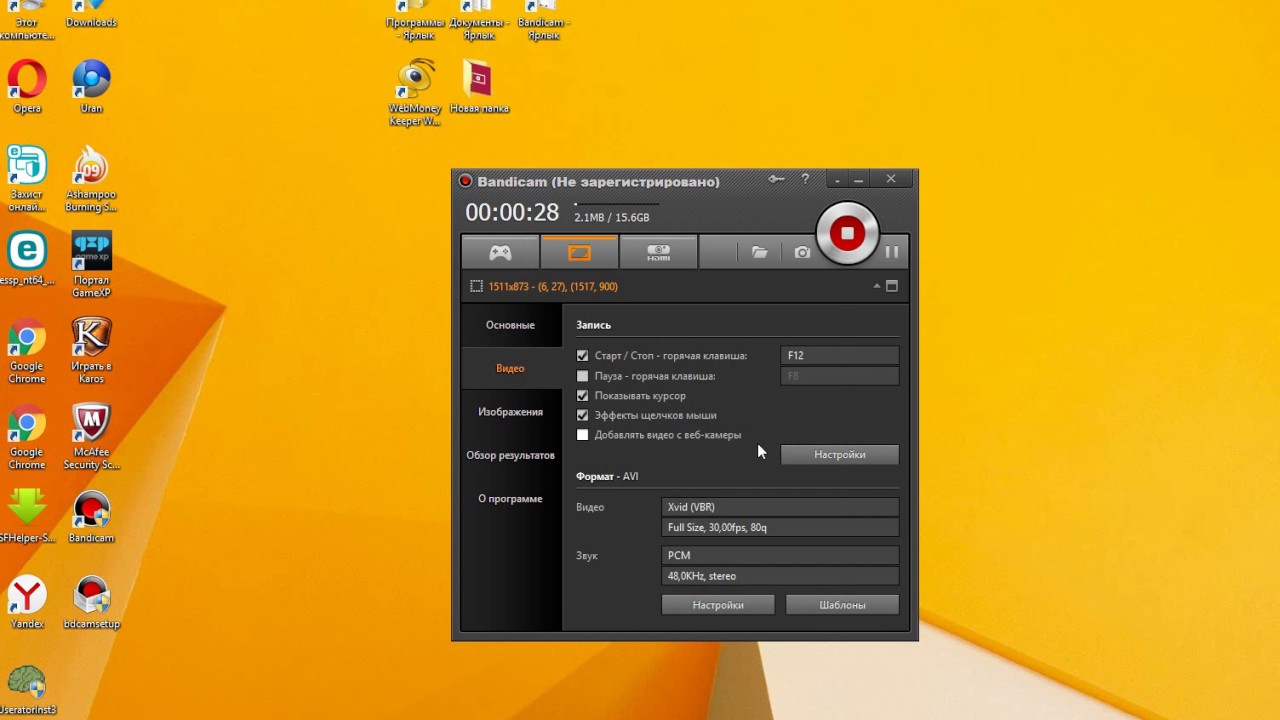Toggle Старт / Стоп hotkey checkbox
Viewport: 1280px width, 720px height.
pyautogui.click(x=583, y=356)
